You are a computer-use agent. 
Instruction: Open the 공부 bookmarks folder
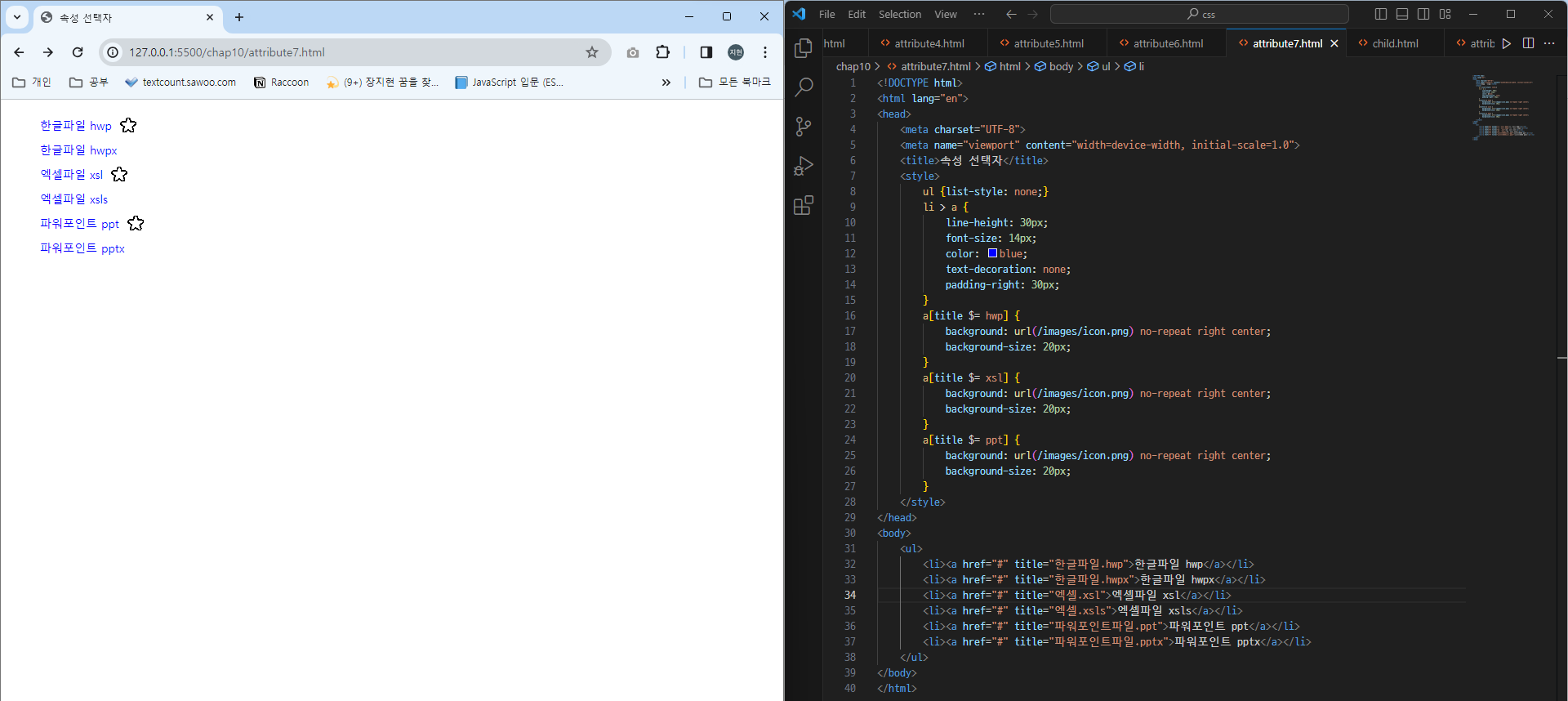[89, 83]
